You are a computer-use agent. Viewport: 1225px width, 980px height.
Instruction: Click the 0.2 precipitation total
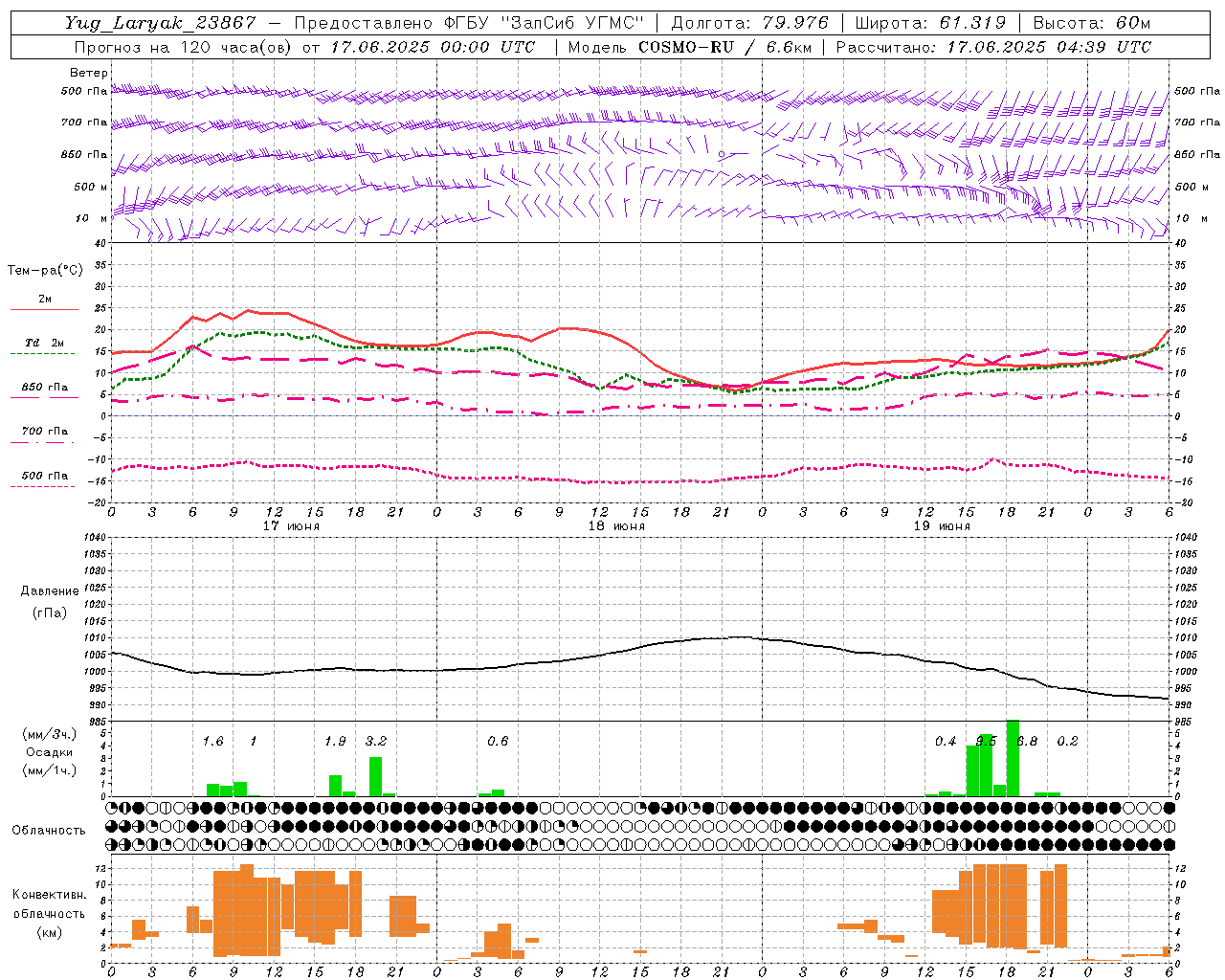[1067, 742]
